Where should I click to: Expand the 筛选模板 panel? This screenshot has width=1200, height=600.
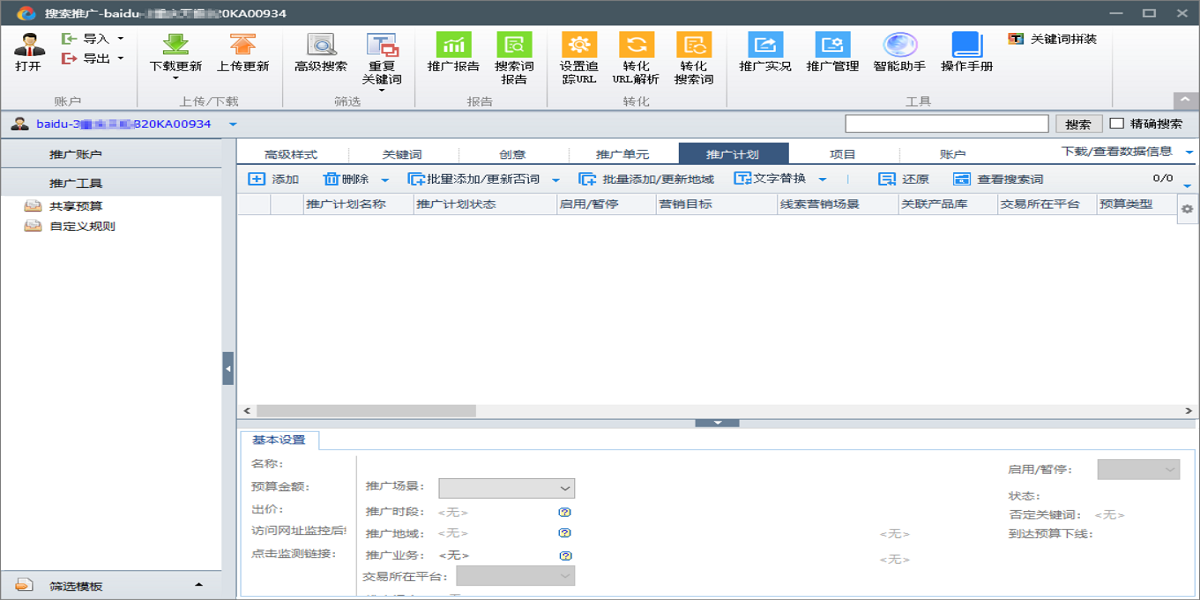pos(198,585)
